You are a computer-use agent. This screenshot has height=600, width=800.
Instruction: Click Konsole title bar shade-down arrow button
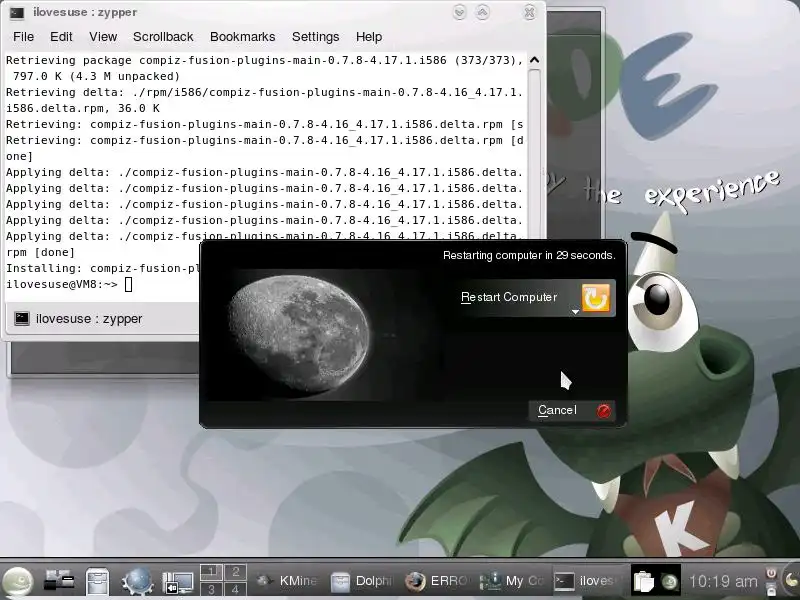coord(459,12)
